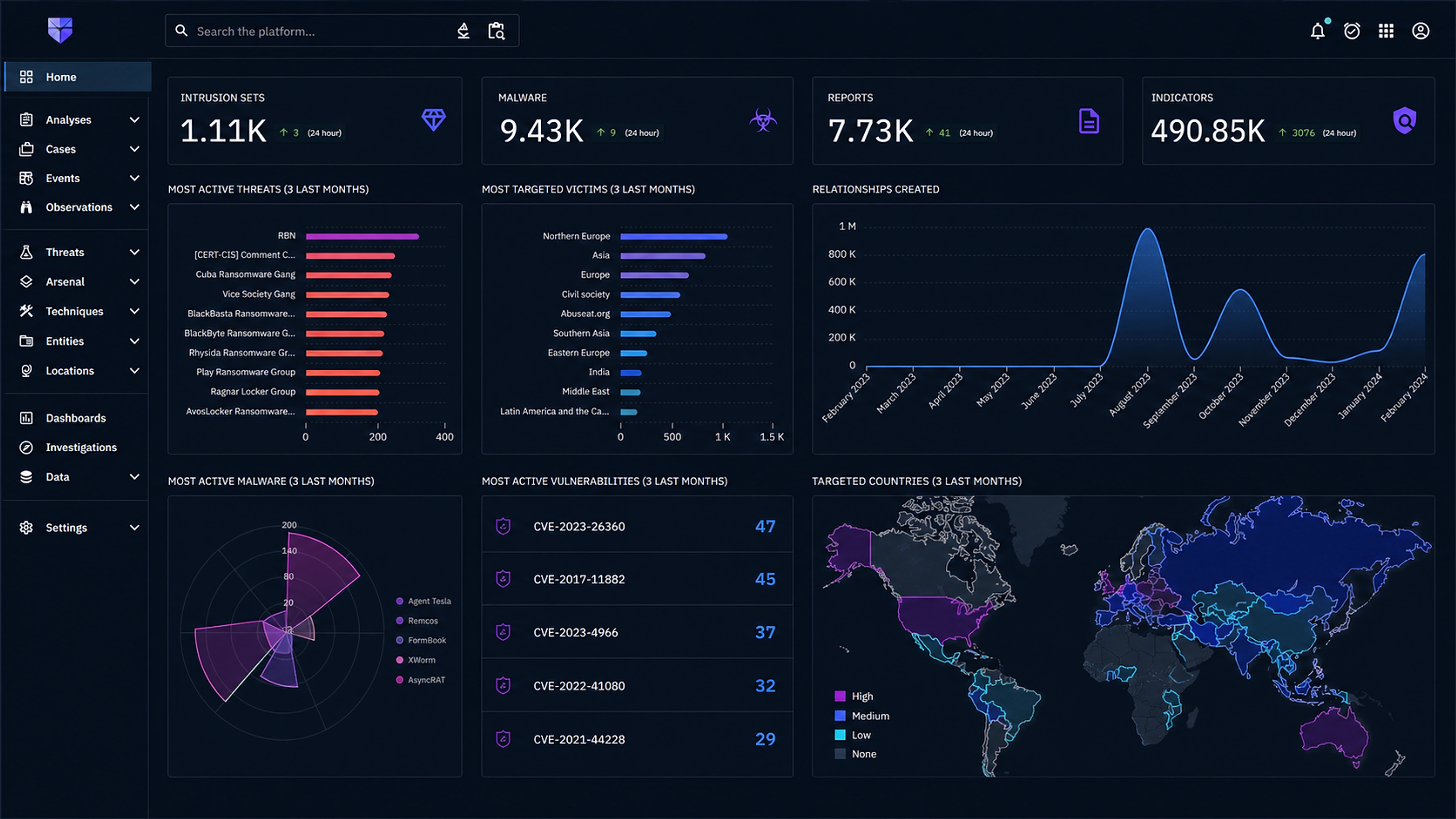
Task: Open the Intrusion Sets 1.11K card
Action: pyautogui.click(x=315, y=121)
